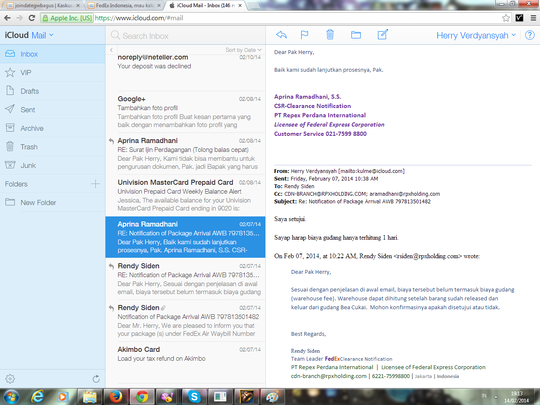Open Windows Start menu
Image resolution: width=540 pixels, height=405 pixels.
tap(11, 397)
